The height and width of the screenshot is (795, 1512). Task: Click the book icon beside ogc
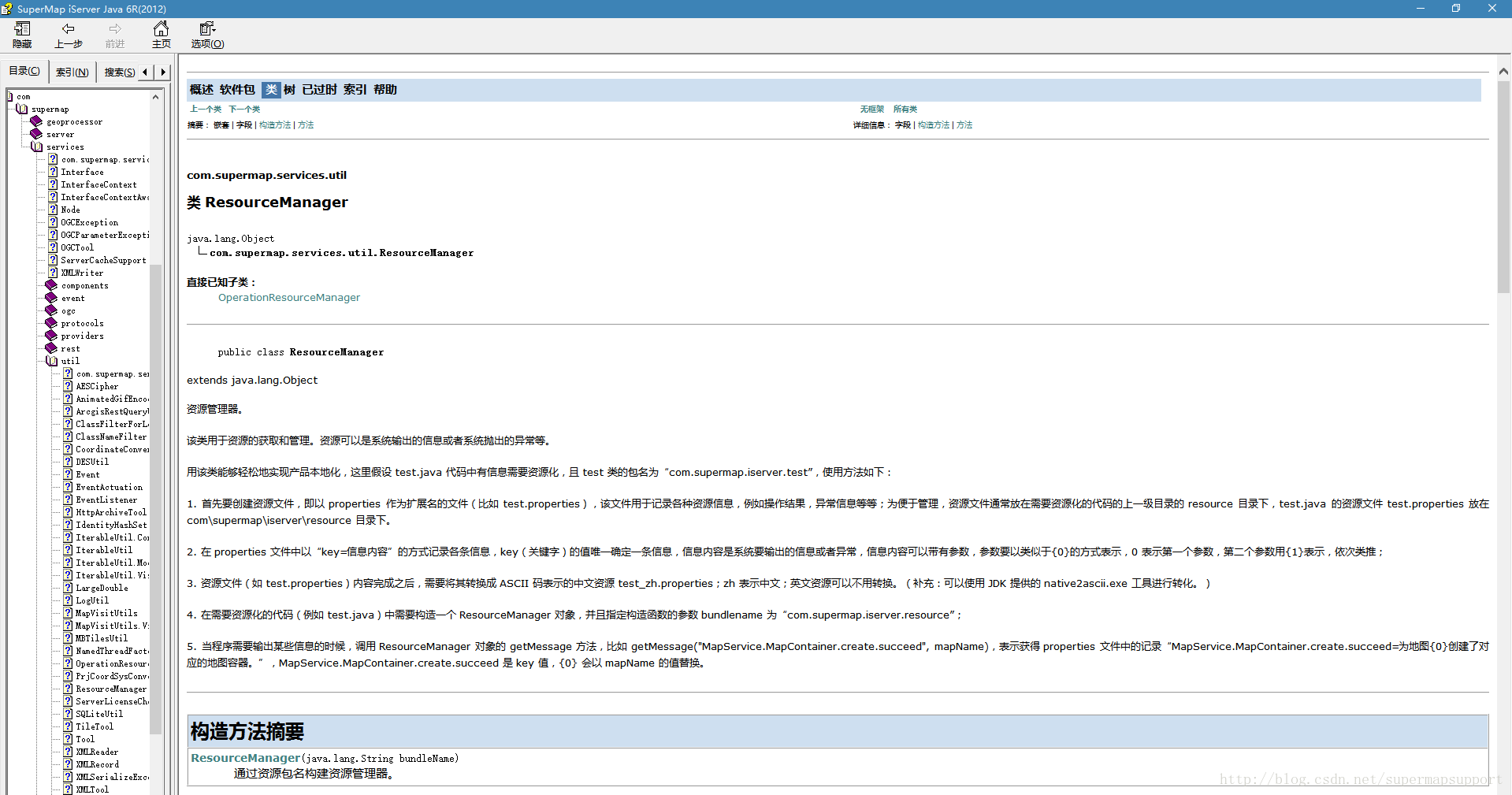[x=51, y=310]
